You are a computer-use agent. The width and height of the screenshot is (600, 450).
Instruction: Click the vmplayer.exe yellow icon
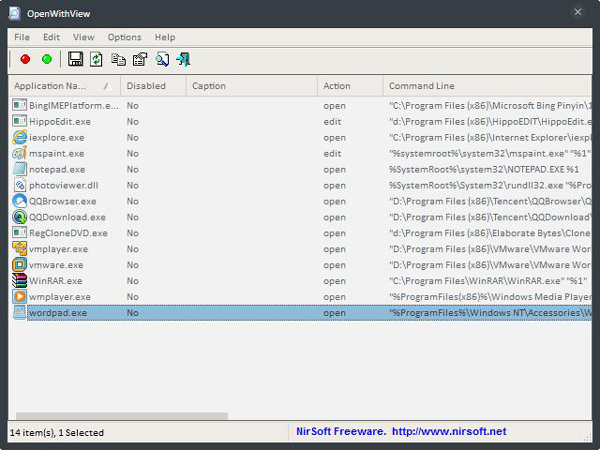click(x=20, y=249)
